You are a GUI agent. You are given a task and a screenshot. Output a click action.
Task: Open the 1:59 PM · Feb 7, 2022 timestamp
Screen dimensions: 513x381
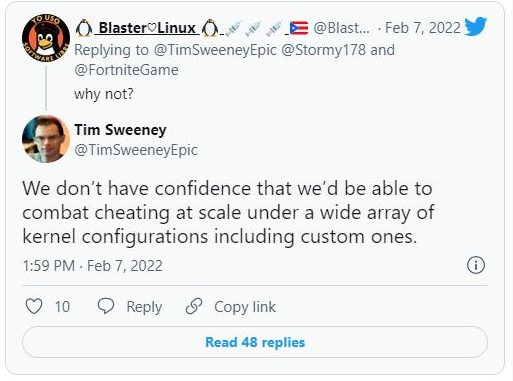coord(93,266)
